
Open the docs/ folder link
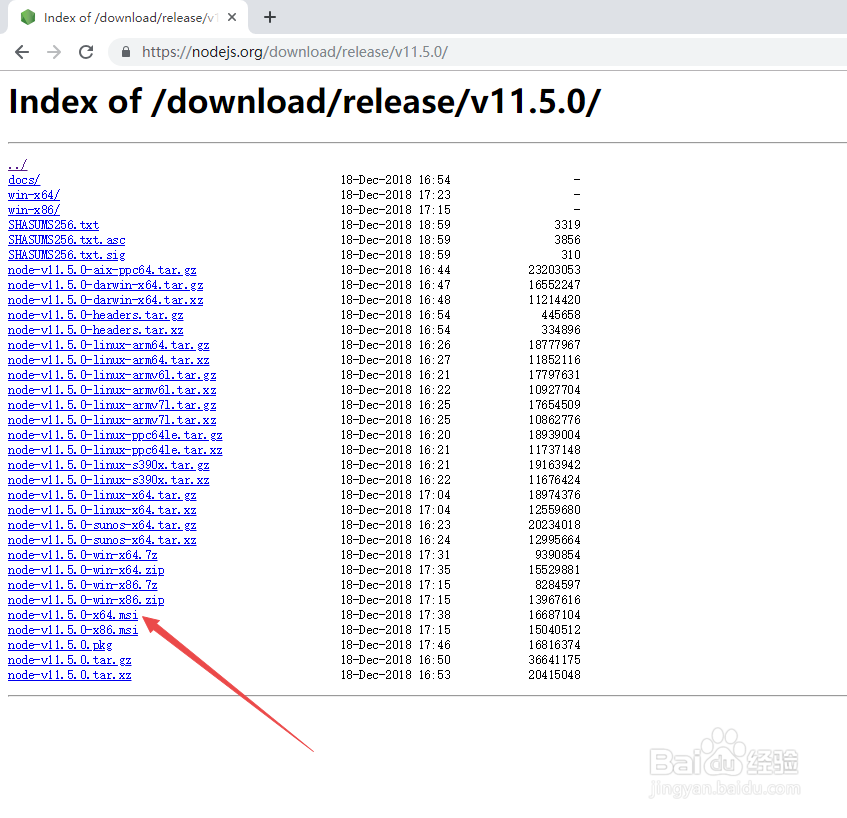click(24, 180)
